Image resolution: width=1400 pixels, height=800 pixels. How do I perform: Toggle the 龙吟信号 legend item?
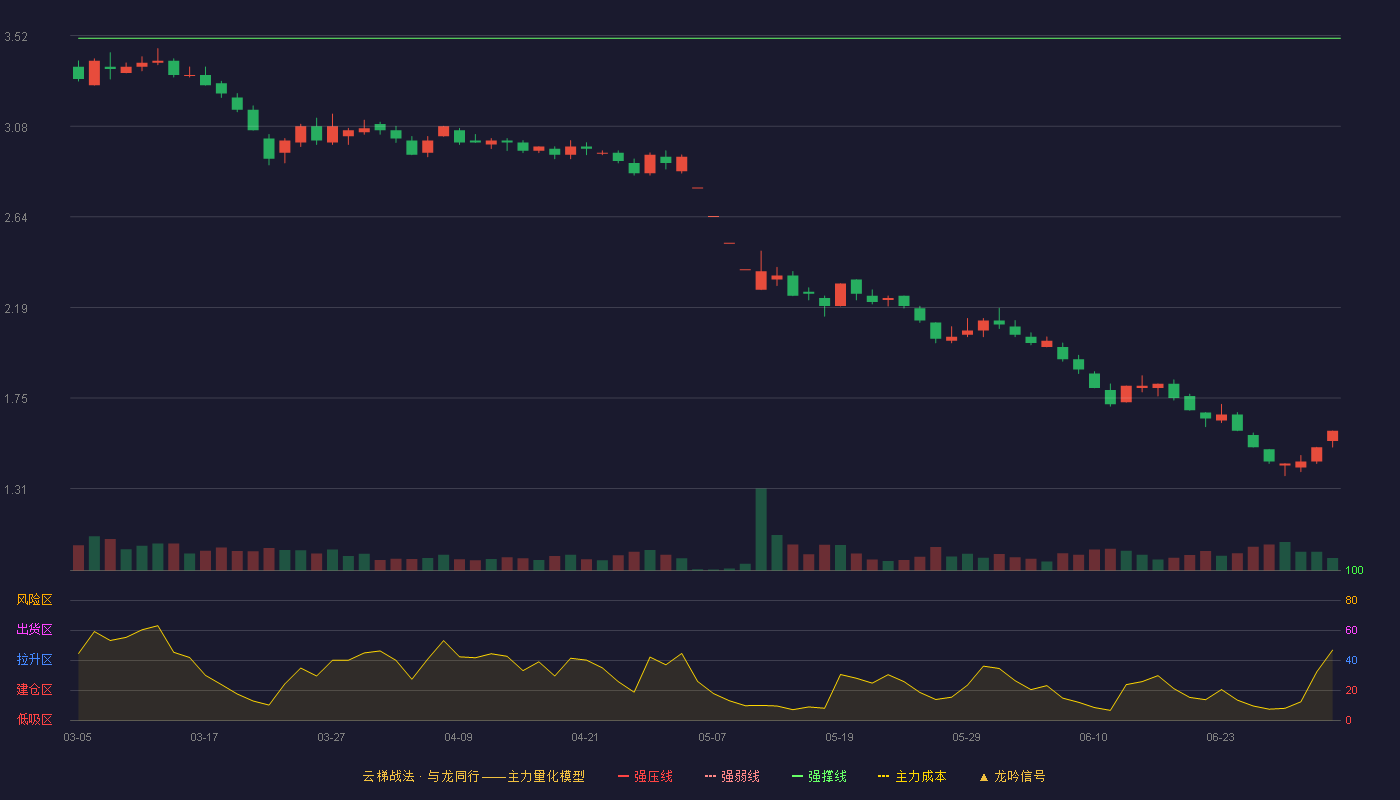(1011, 776)
